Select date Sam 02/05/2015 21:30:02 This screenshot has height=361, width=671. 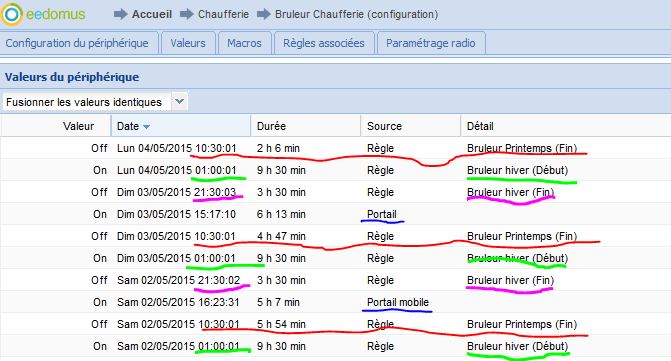pyautogui.click(x=178, y=281)
